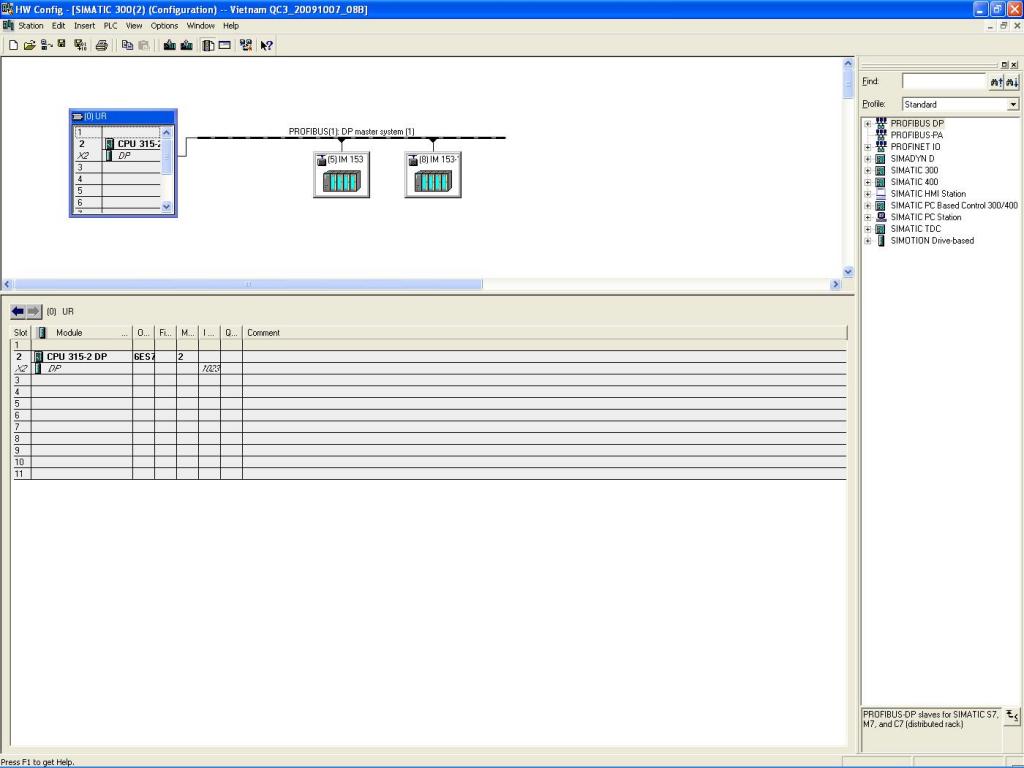Expand the SIMATIC TDC catalog node
This screenshot has width=1024, height=768.
(867, 229)
